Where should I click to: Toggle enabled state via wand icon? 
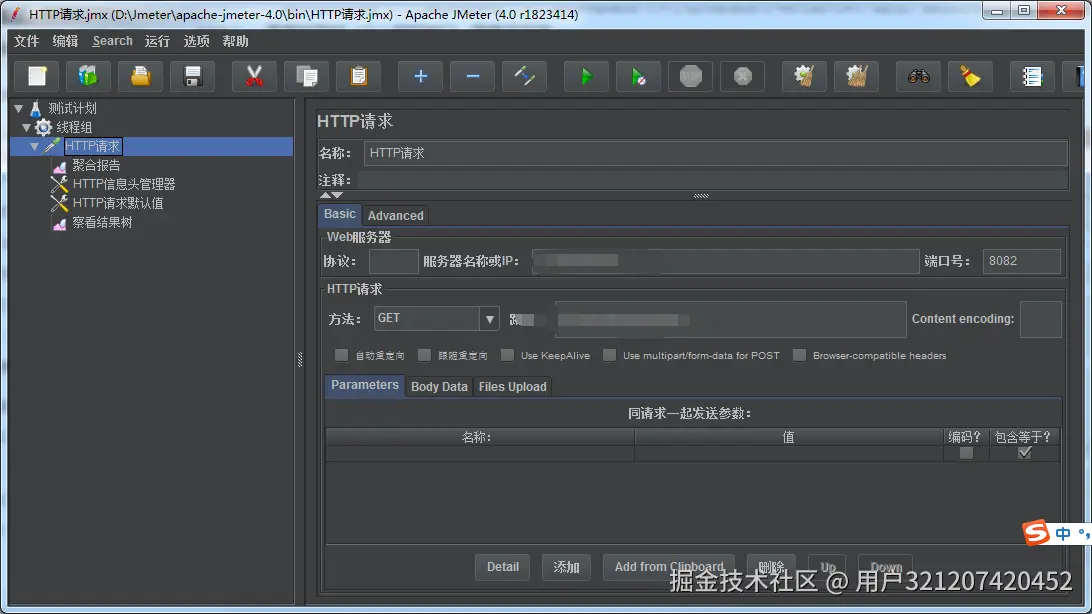tap(524, 76)
